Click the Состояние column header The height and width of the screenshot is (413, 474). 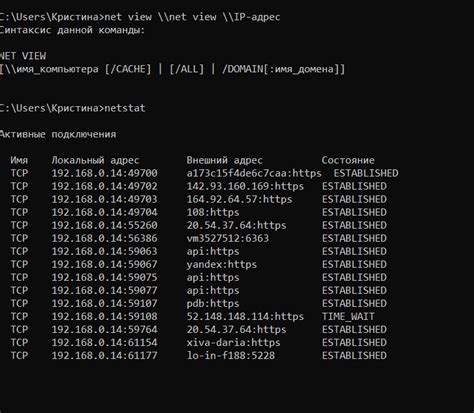click(348, 160)
